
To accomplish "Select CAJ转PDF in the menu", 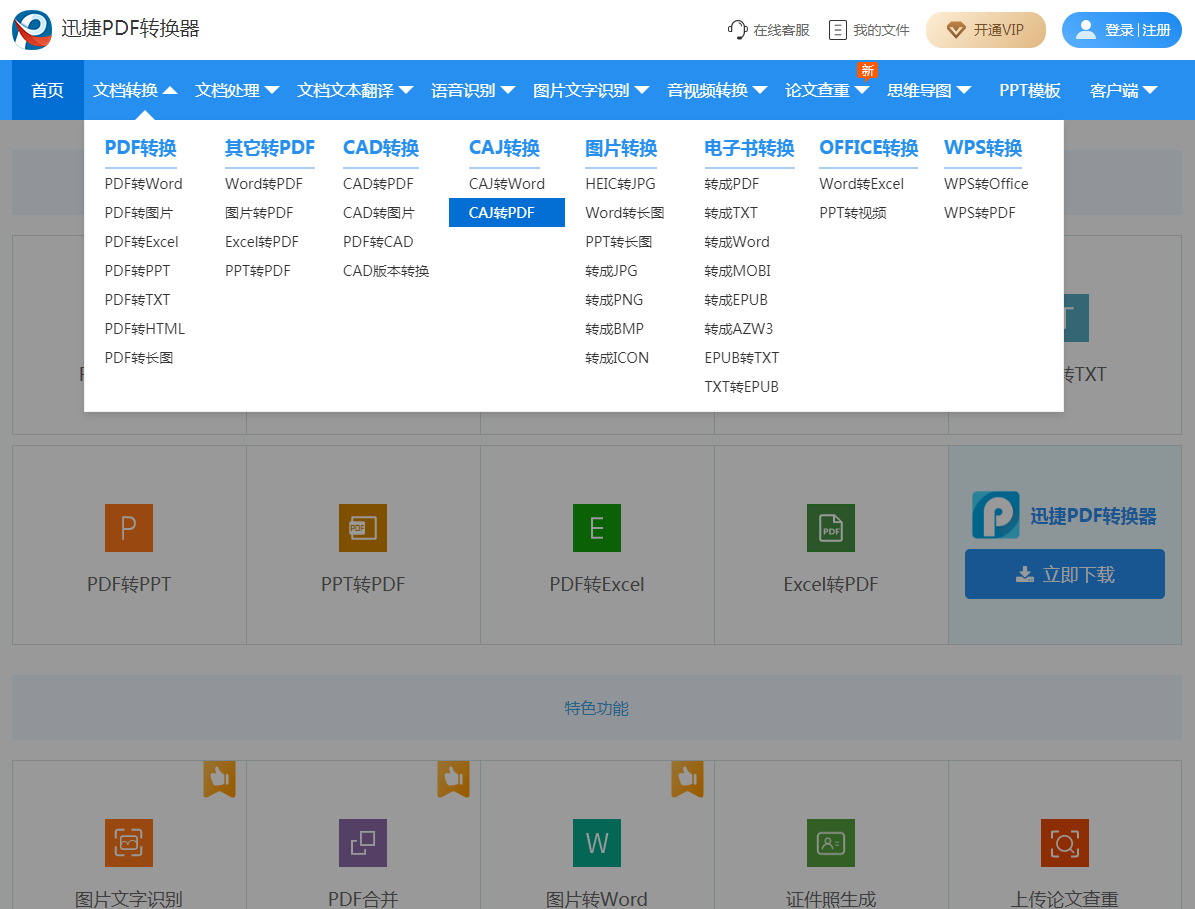I will point(507,213).
